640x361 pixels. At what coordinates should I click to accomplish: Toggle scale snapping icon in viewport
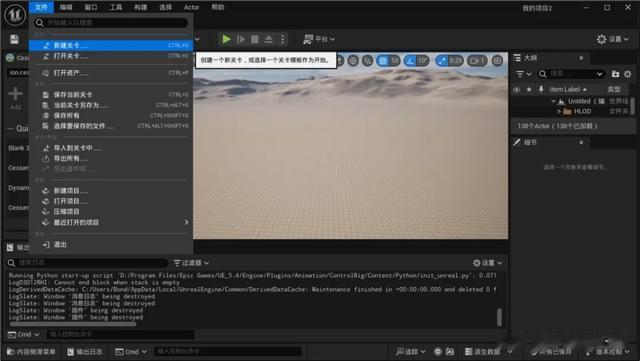(x=442, y=61)
